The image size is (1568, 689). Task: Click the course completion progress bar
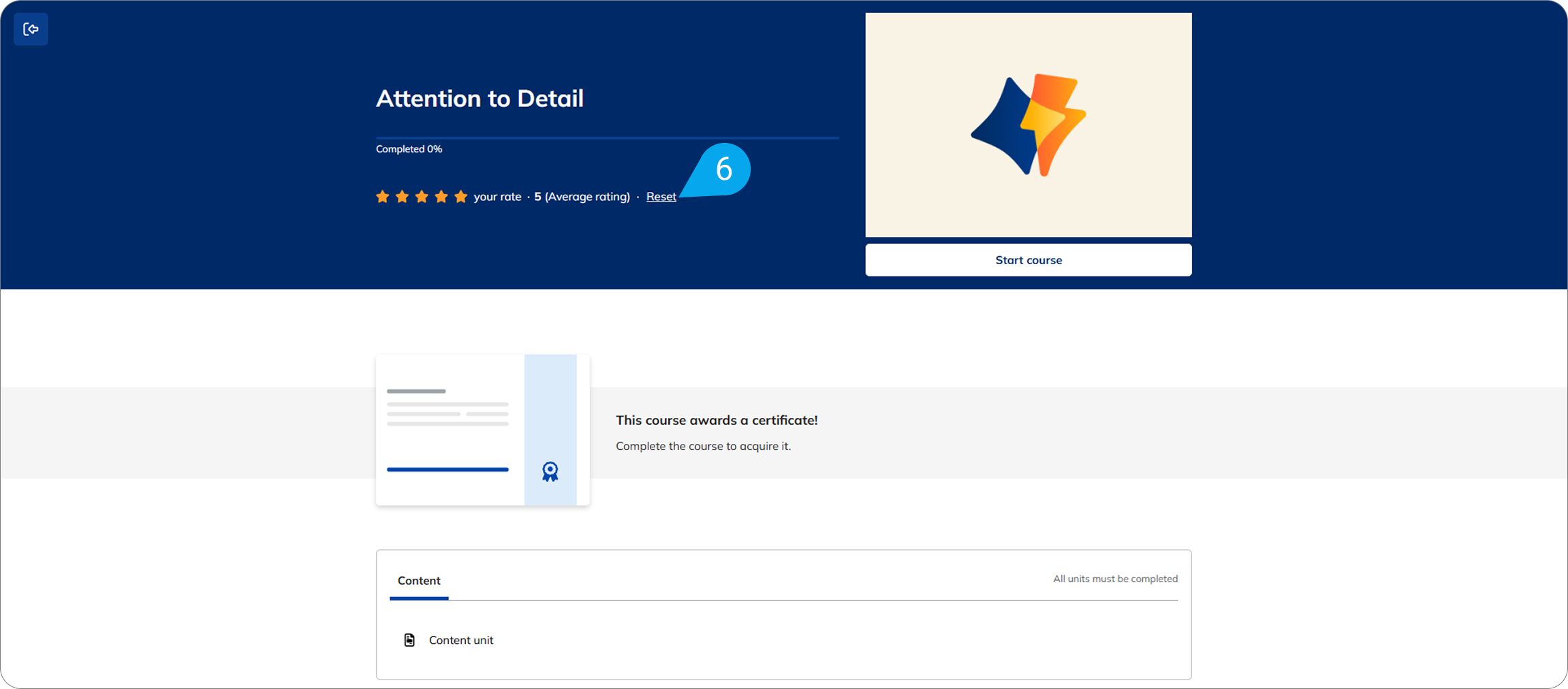click(x=607, y=138)
